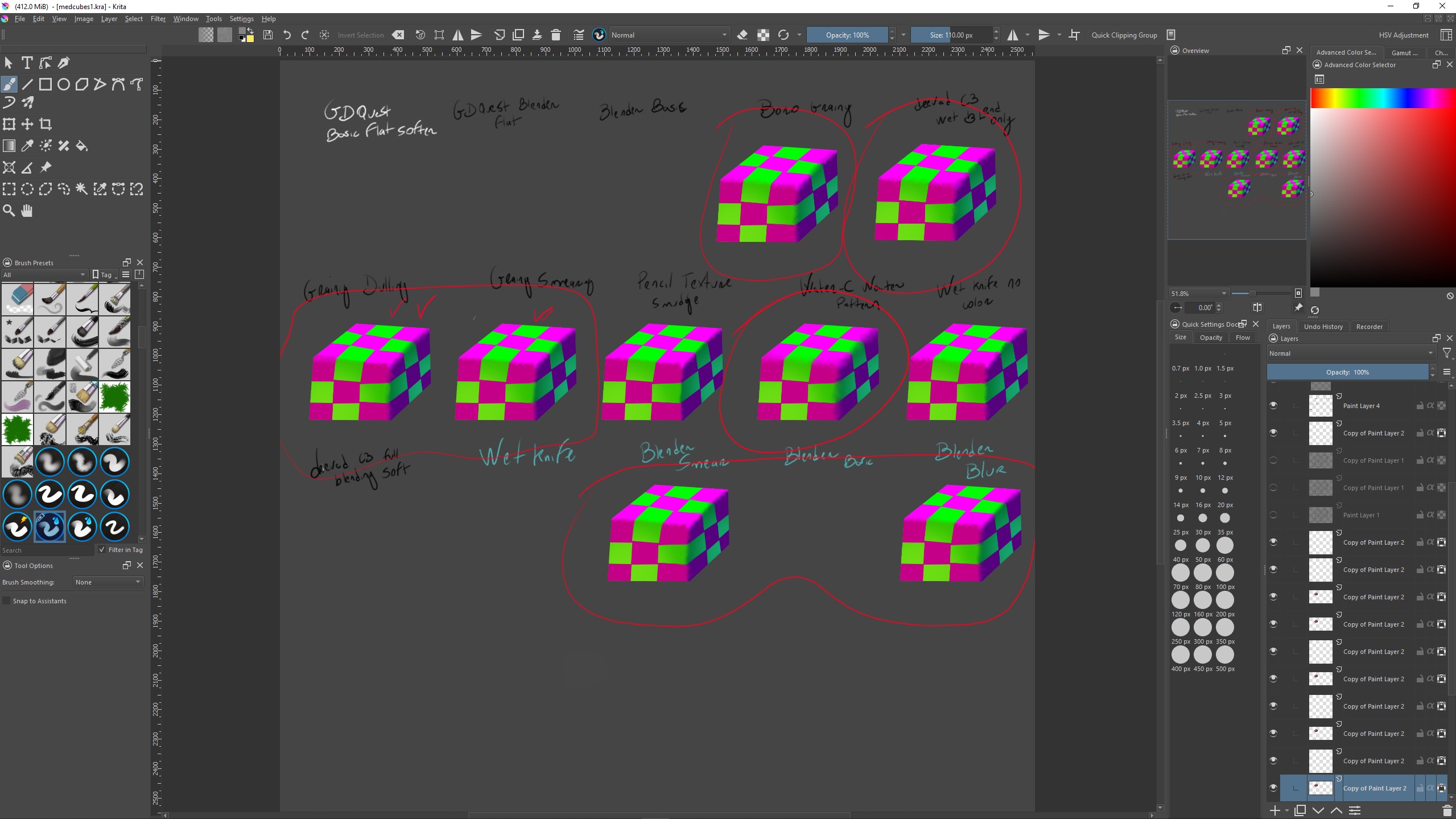Open the Filter menu
This screenshot has height=819, width=1456.
coord(158,19)
